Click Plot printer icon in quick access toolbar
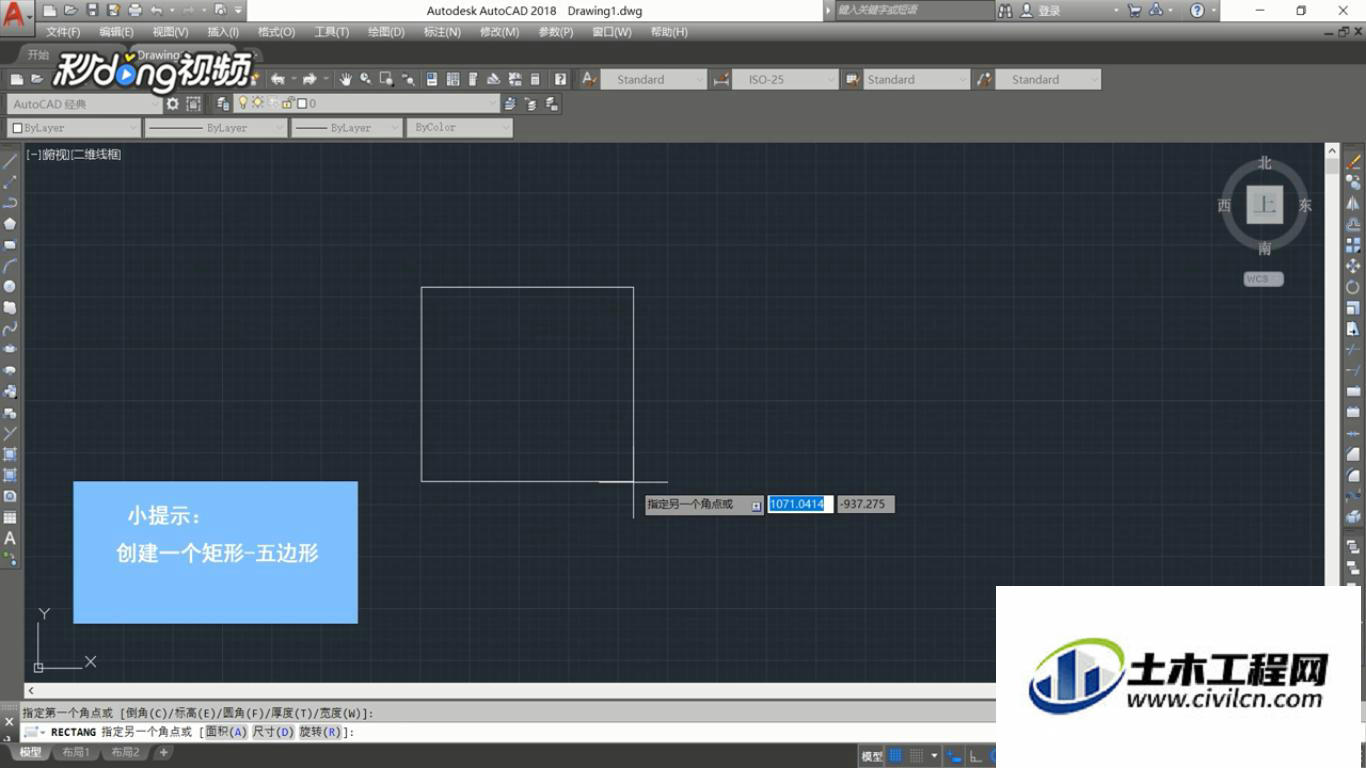 (x=134, y=10)
